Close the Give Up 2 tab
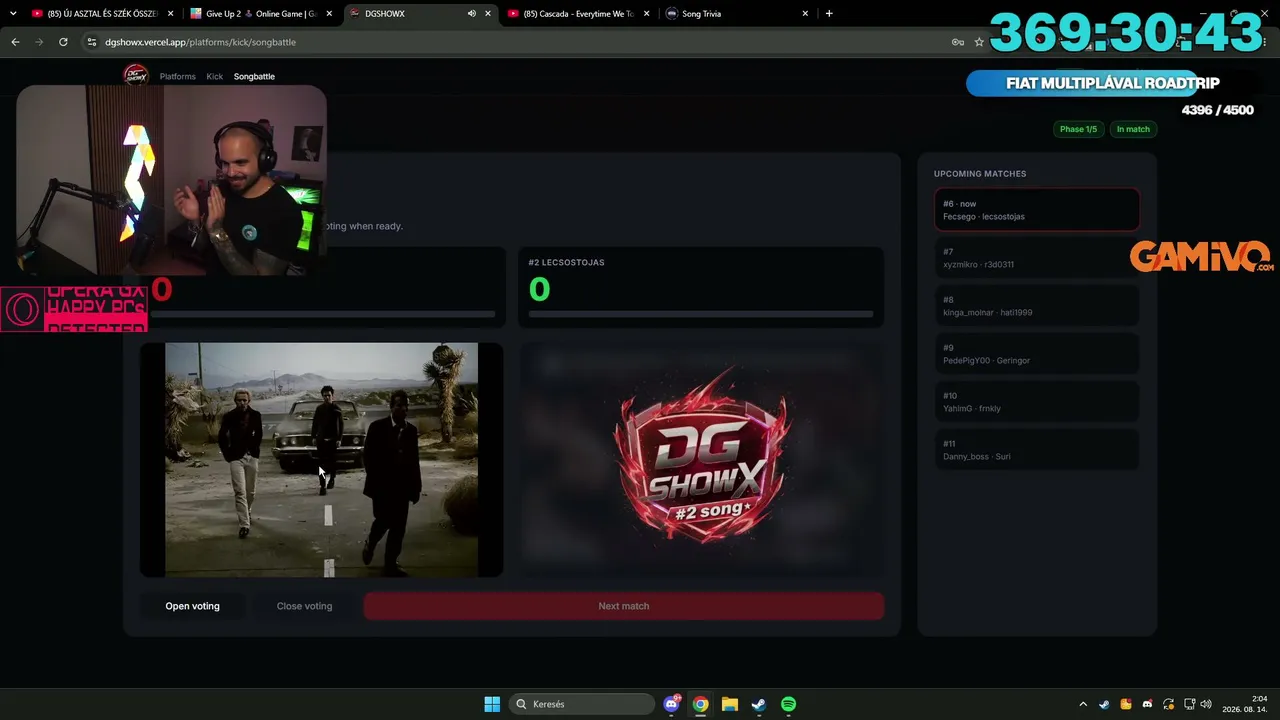The height and width of the screenshot is (720, 1280). point(329,14)
